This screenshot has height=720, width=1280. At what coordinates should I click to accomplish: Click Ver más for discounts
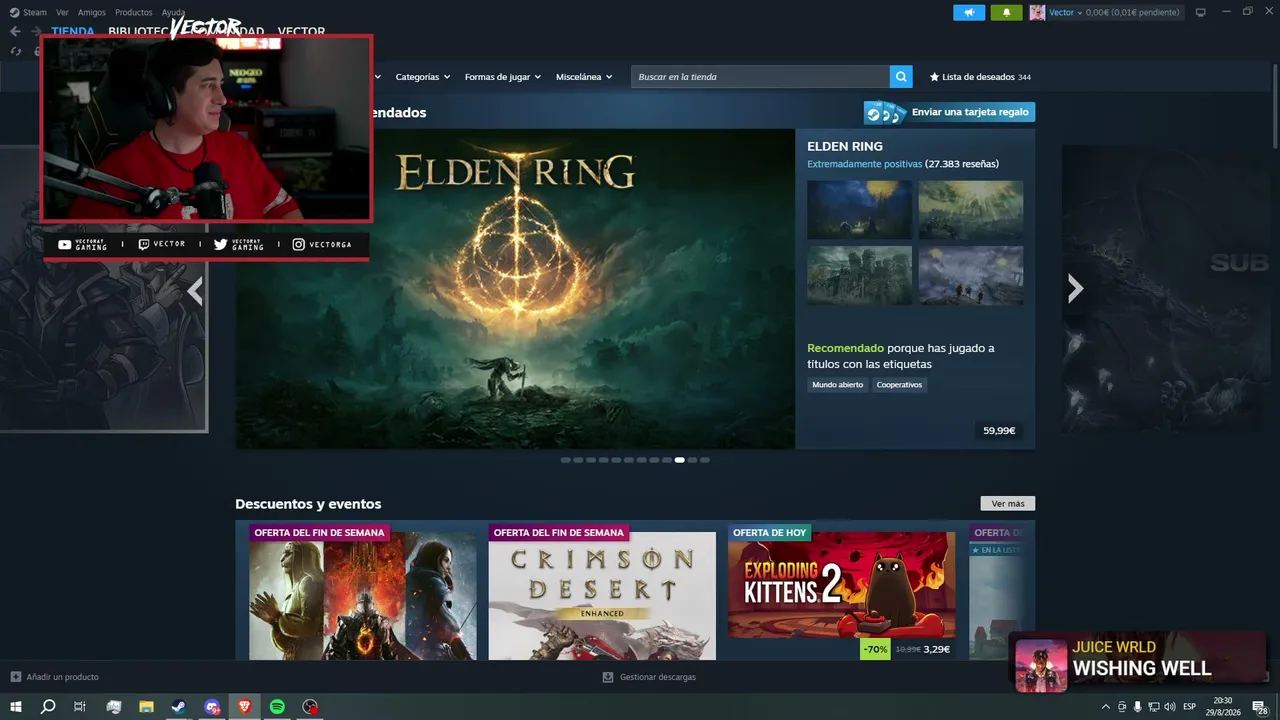[x=1008, y=504]
